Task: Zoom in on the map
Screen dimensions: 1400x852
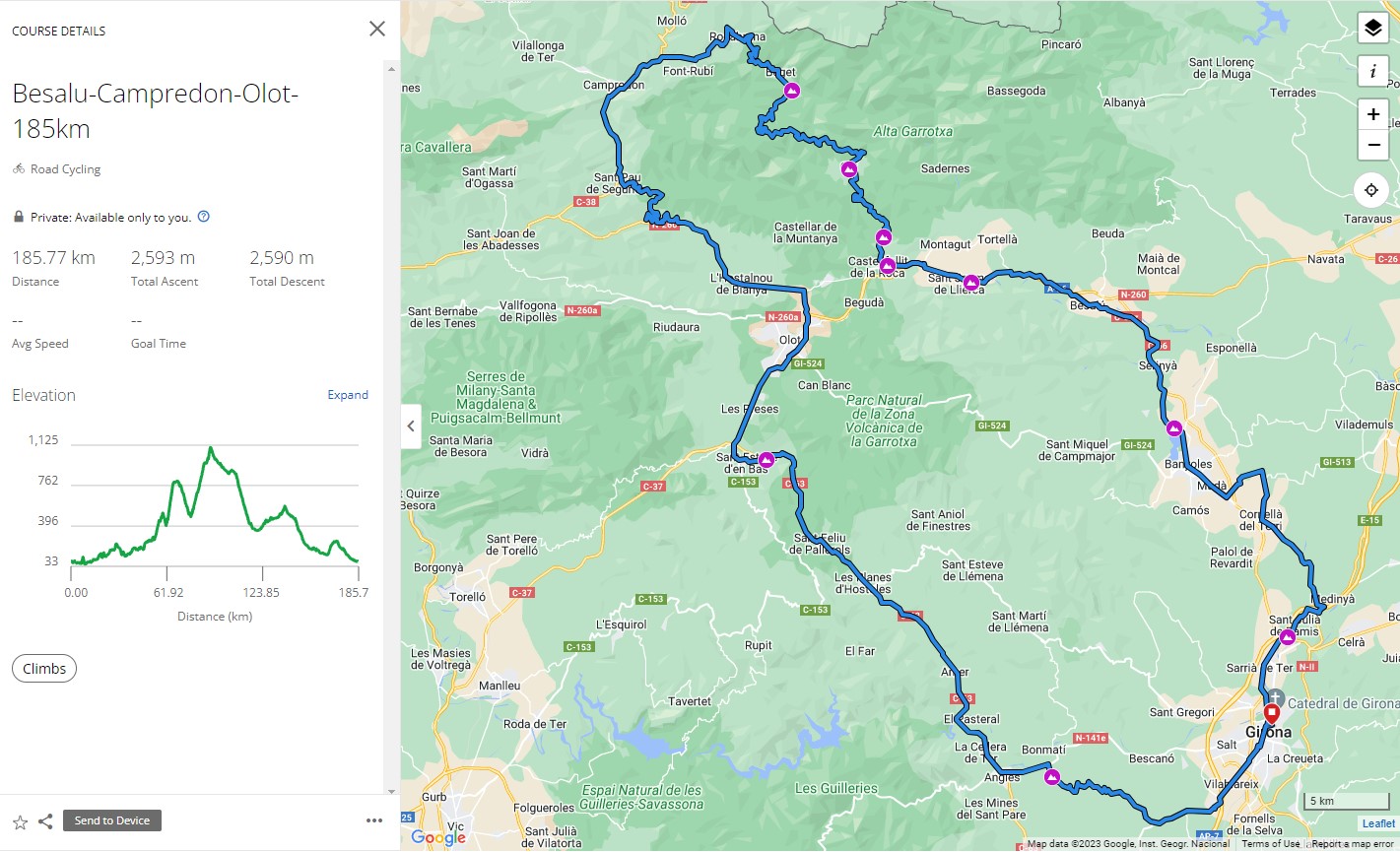Action: pyautogui.click(x=1372, y=114)
